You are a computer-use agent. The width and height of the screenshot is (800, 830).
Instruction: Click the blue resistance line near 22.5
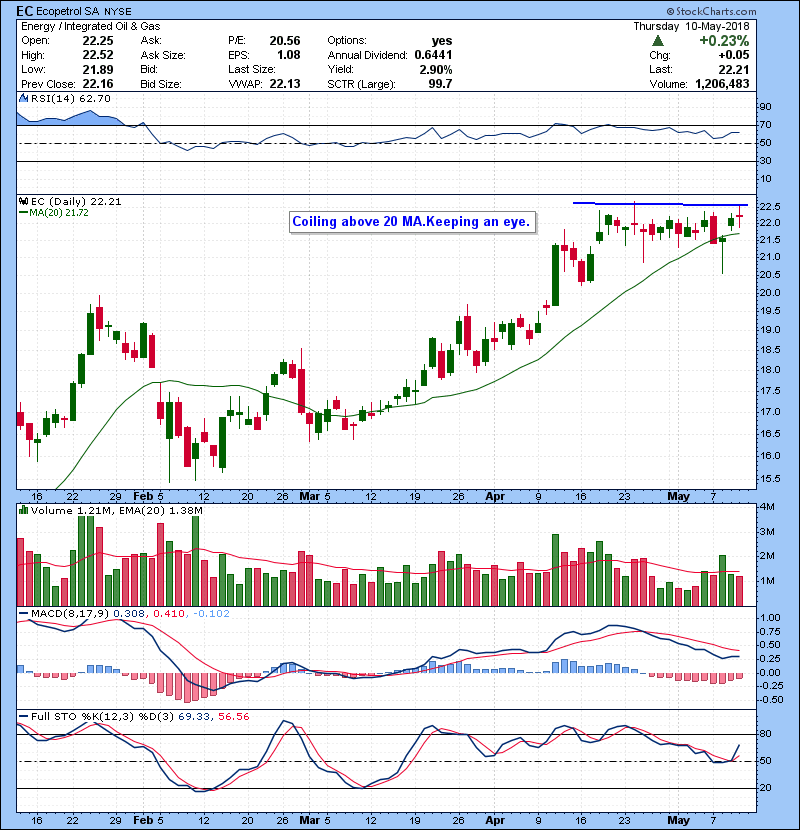point(660,204)
